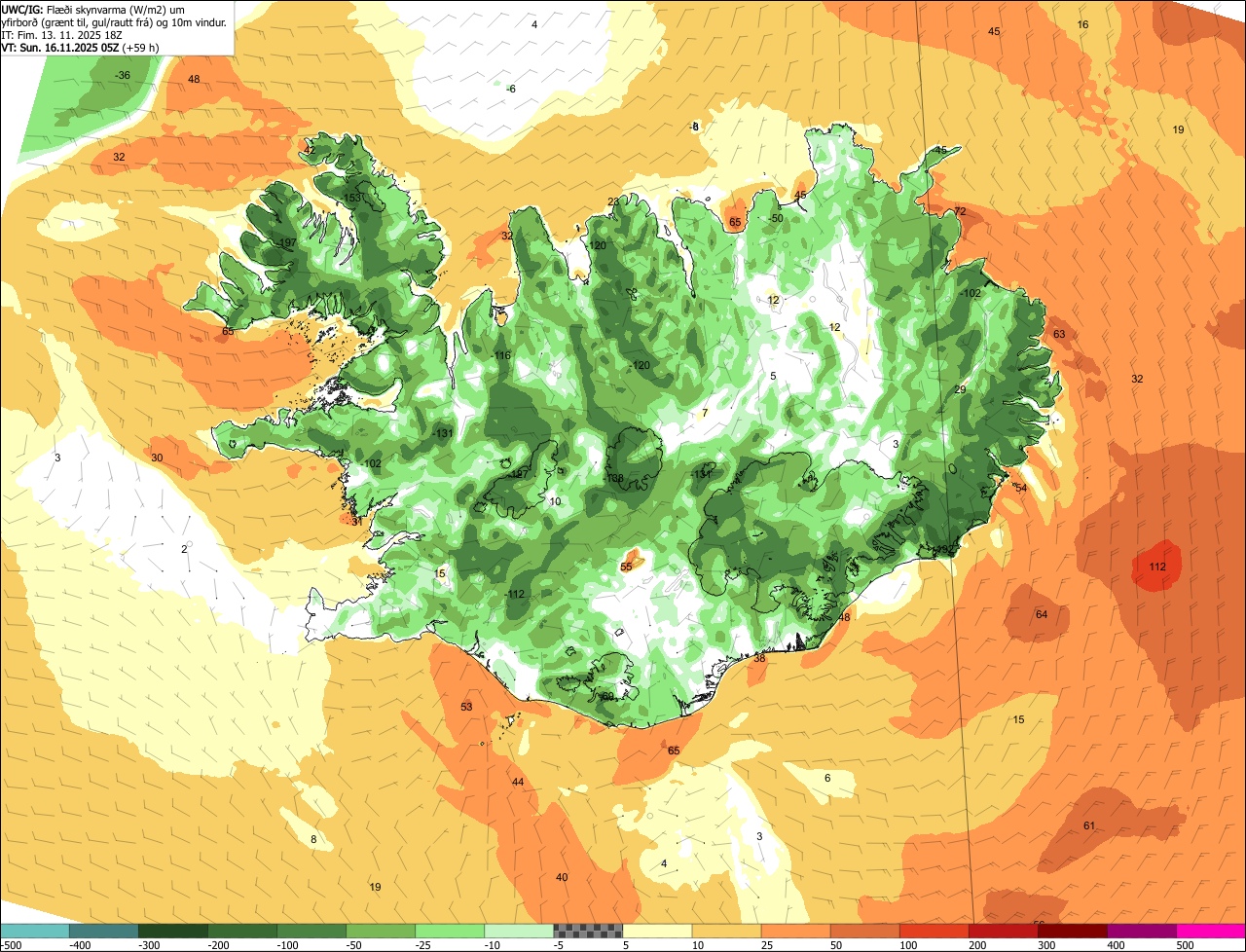Click the map value "7" in the central highlands
This screenshot has height=952, width=1246.
pos(705,413)
